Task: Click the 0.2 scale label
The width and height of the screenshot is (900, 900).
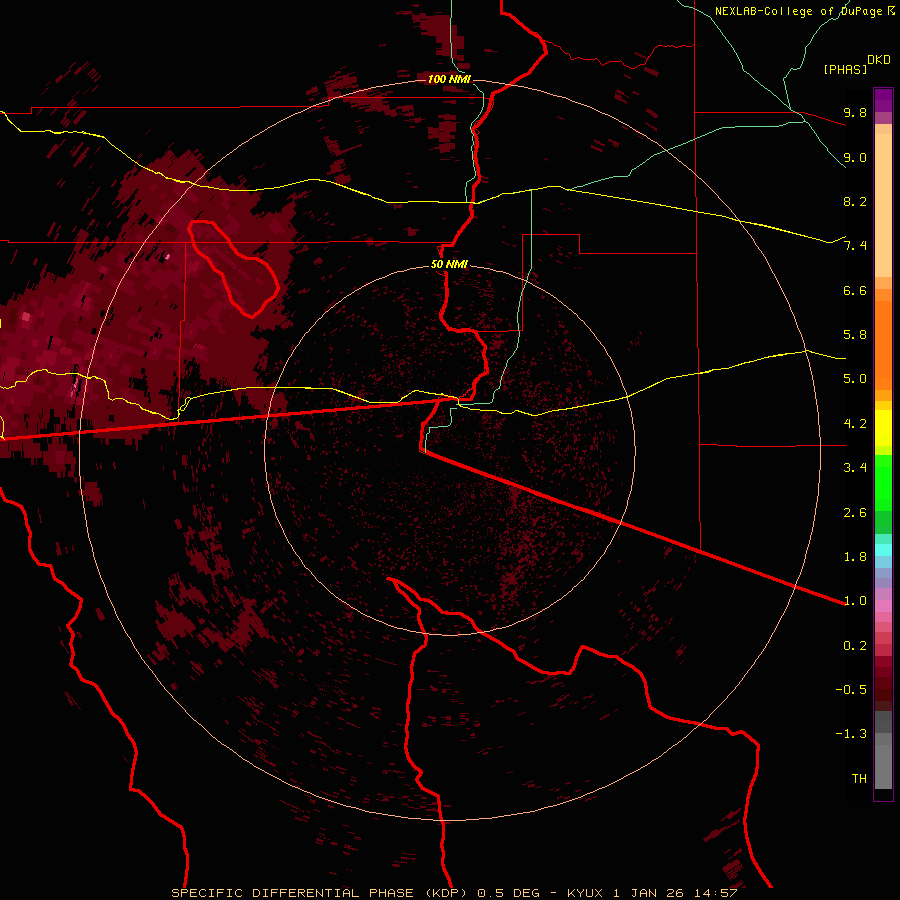Action: pyautogui.click(x=855, y=646)
